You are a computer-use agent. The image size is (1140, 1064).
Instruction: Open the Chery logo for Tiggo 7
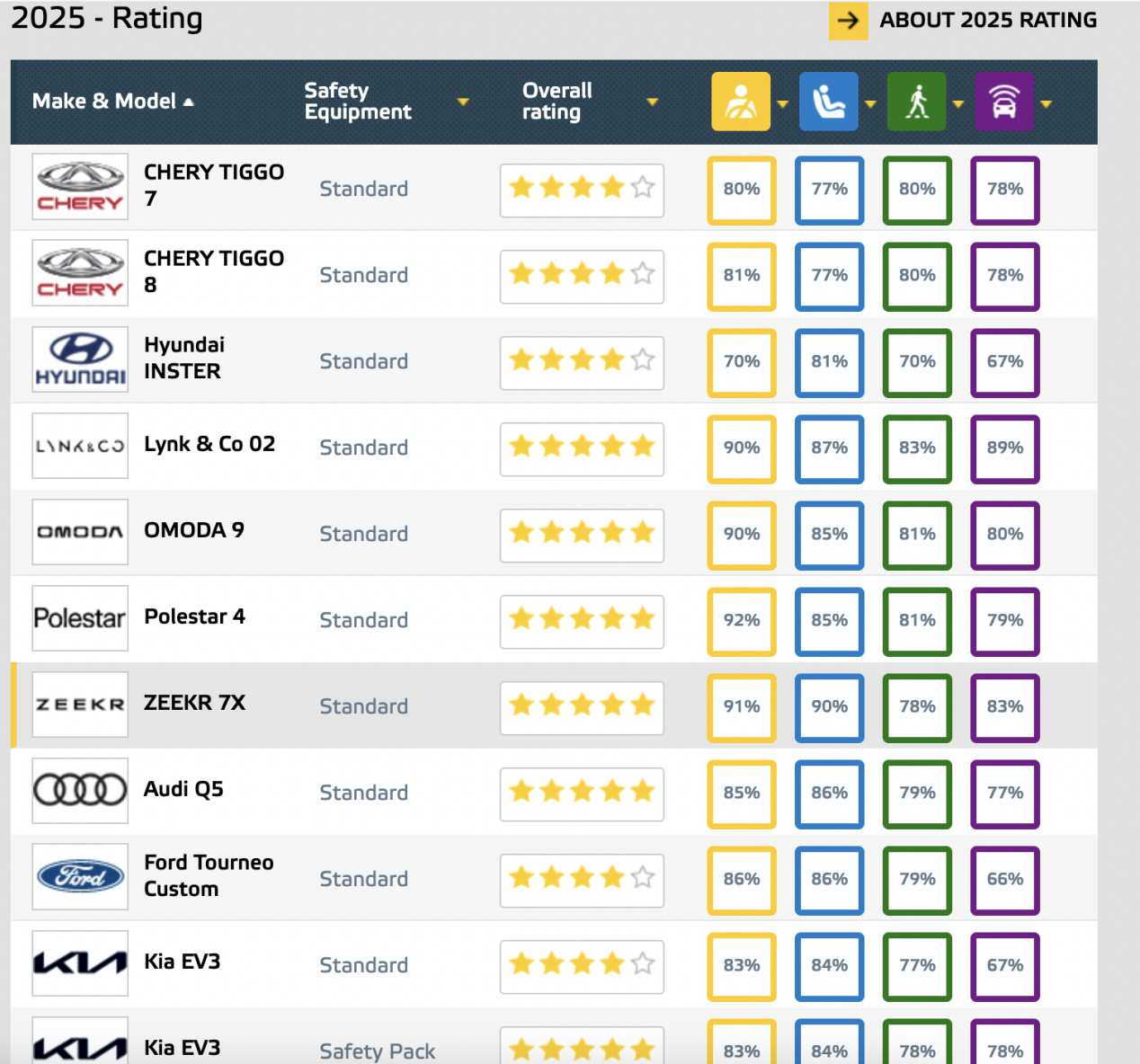(80, 187)
